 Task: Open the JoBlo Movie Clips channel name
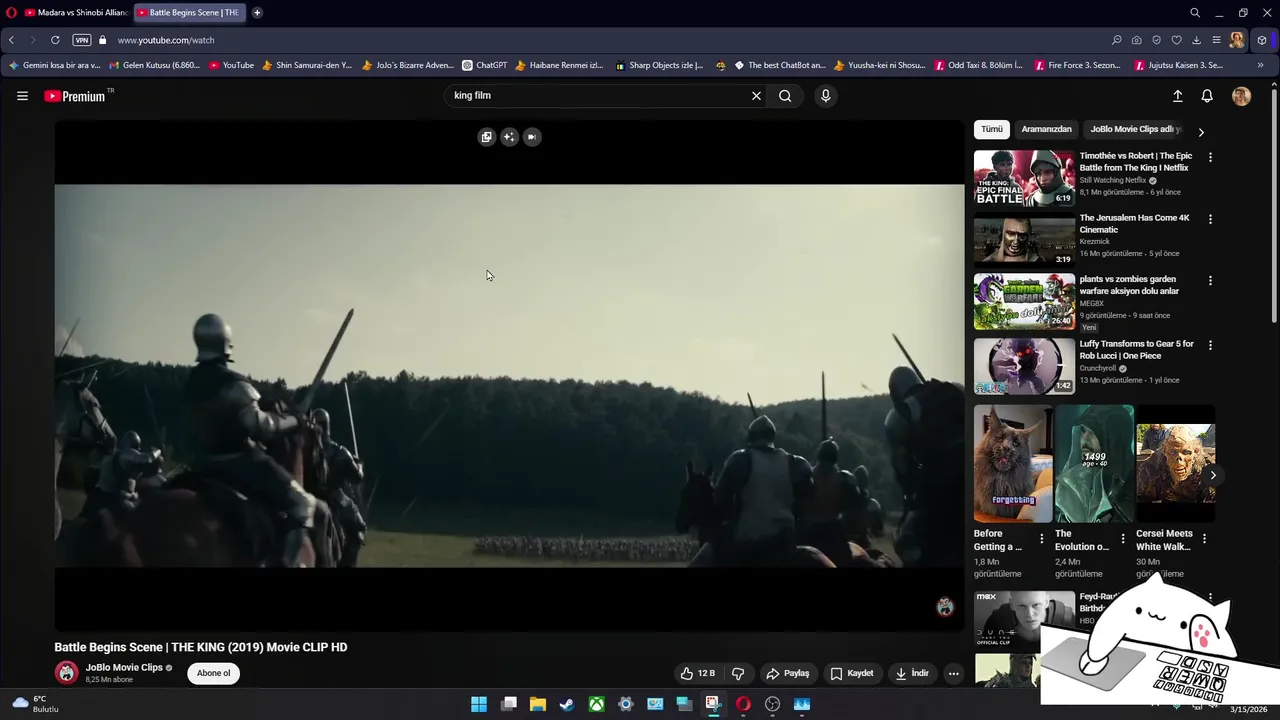(x=124, y=667)
